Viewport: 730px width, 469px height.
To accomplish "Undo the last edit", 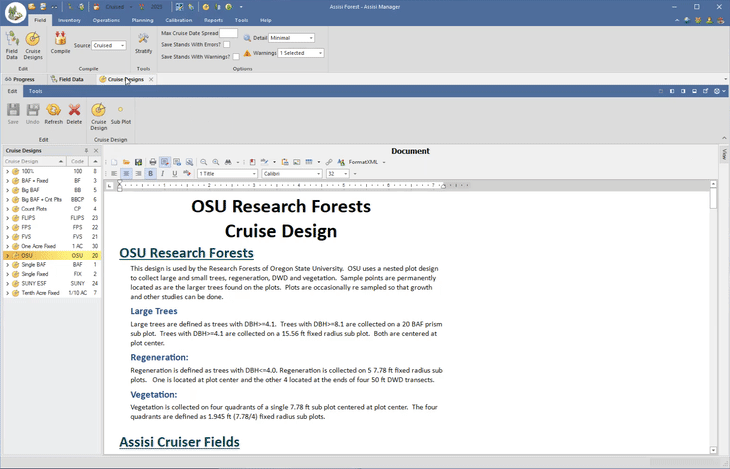I will click(33, 114).
